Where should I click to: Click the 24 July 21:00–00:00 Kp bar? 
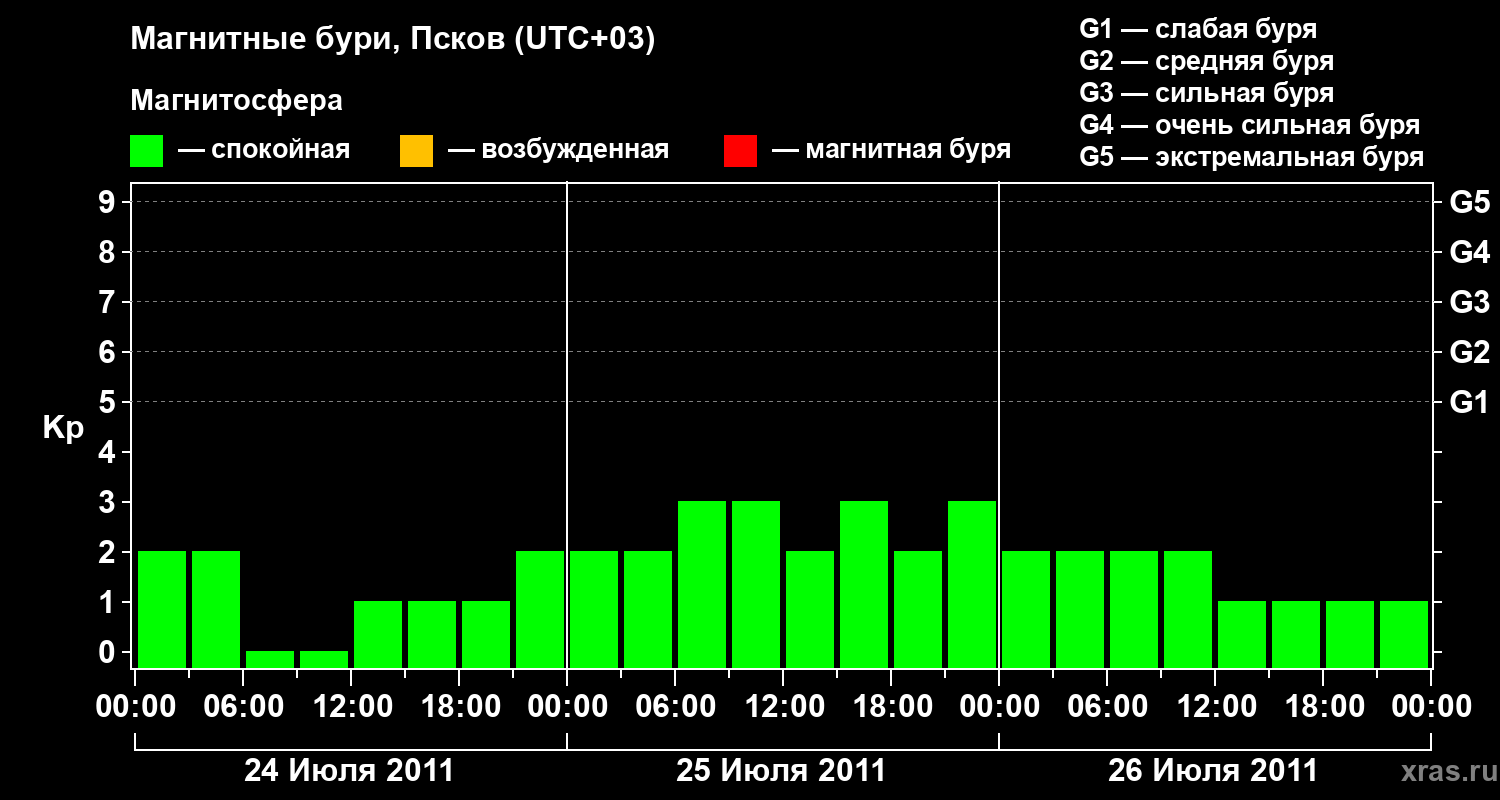tap(540, 609)
